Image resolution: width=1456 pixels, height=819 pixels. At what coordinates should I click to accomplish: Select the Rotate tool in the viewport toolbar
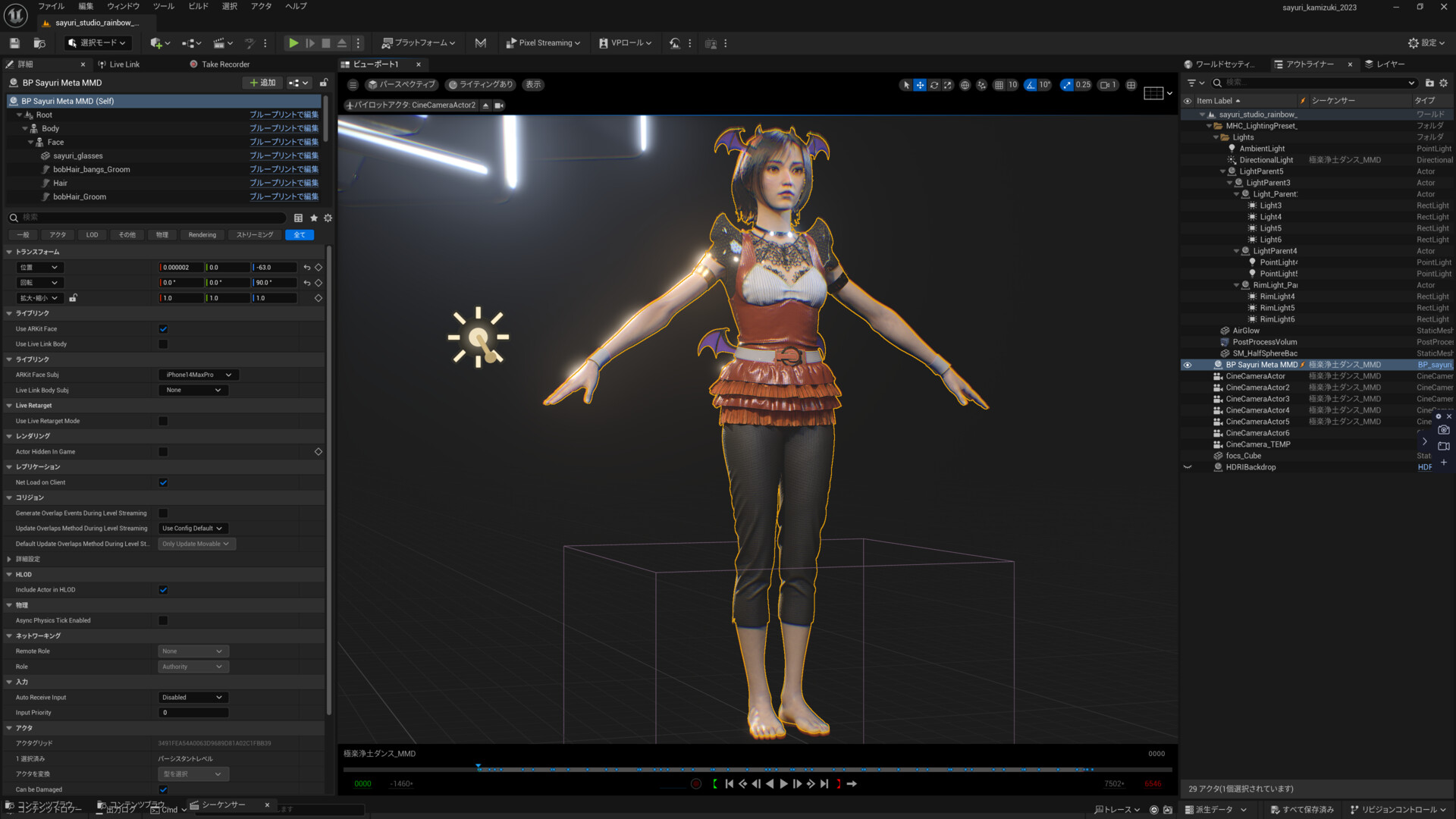point(934,85)
